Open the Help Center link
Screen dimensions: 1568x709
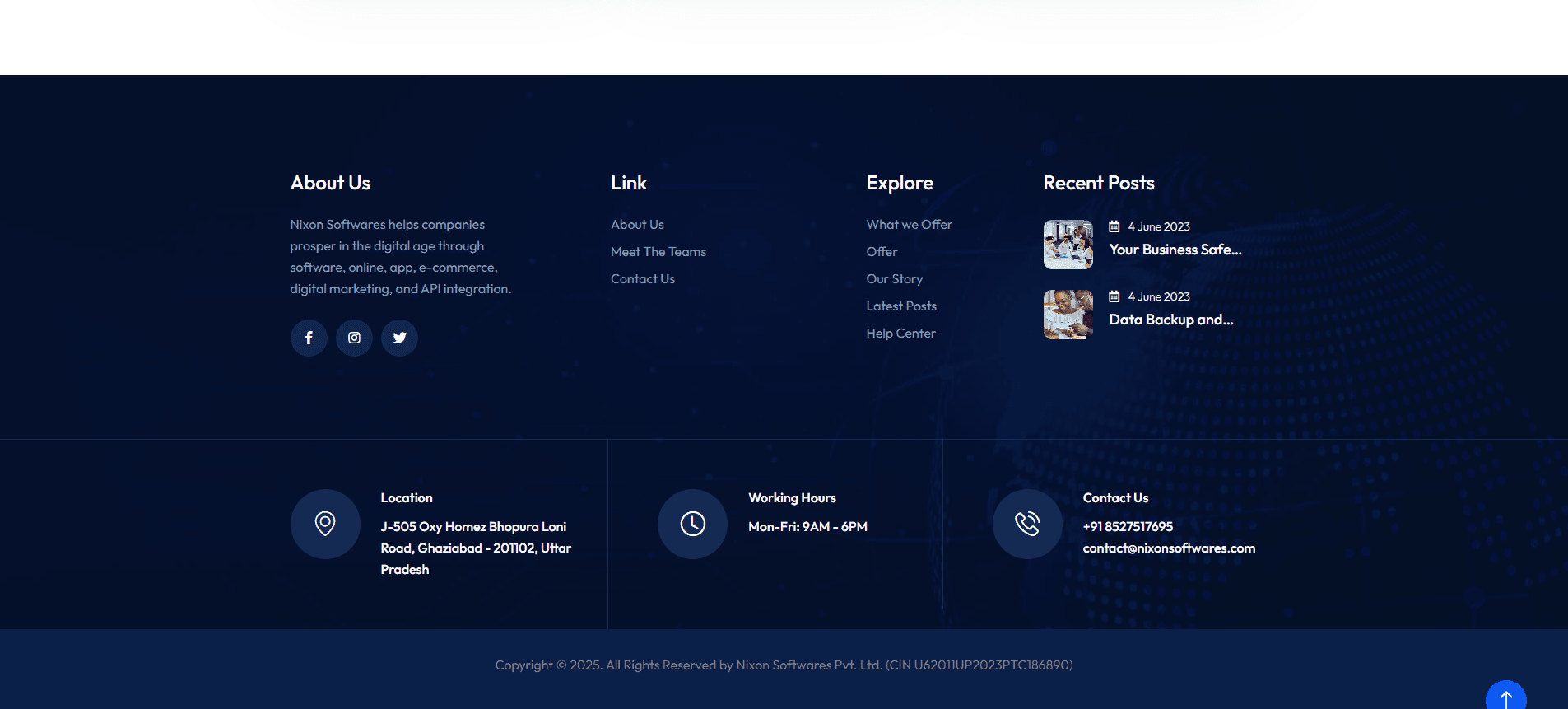pos(900,334)
